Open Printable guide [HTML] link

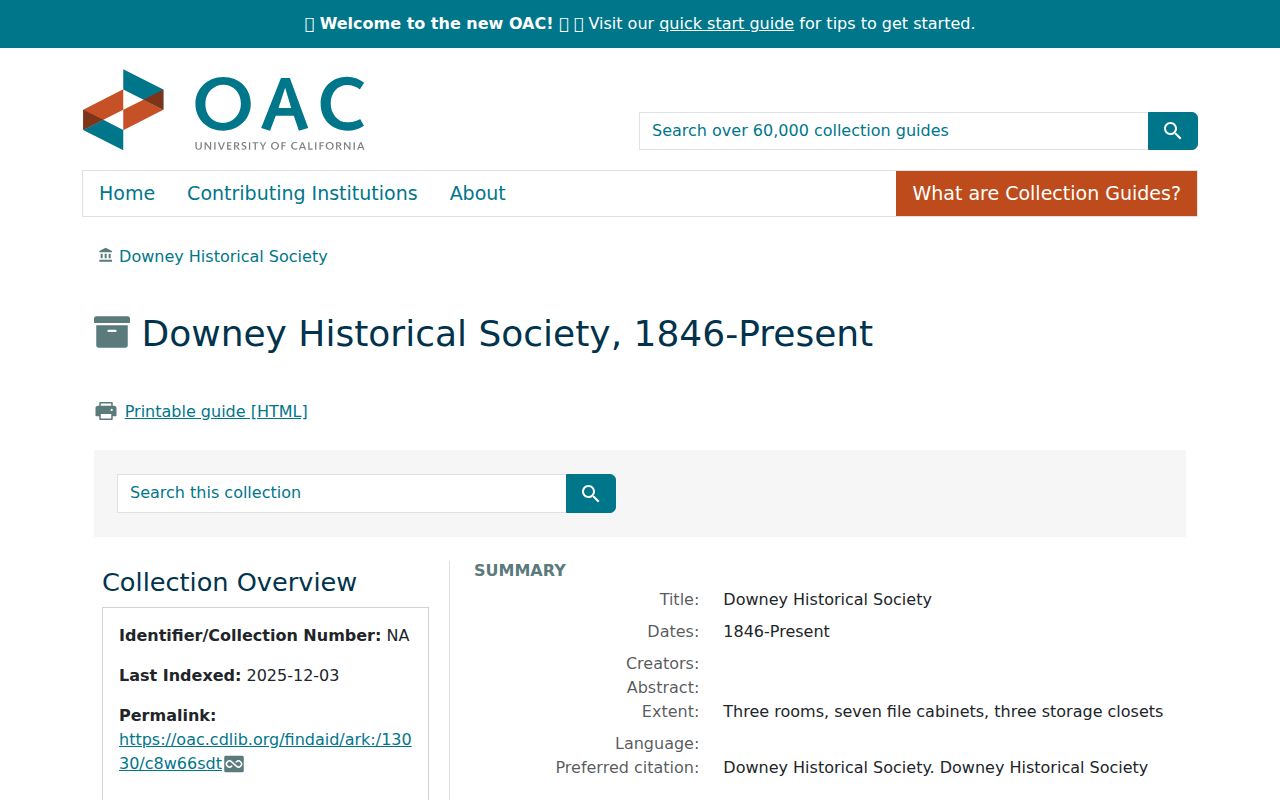[216, 411]
